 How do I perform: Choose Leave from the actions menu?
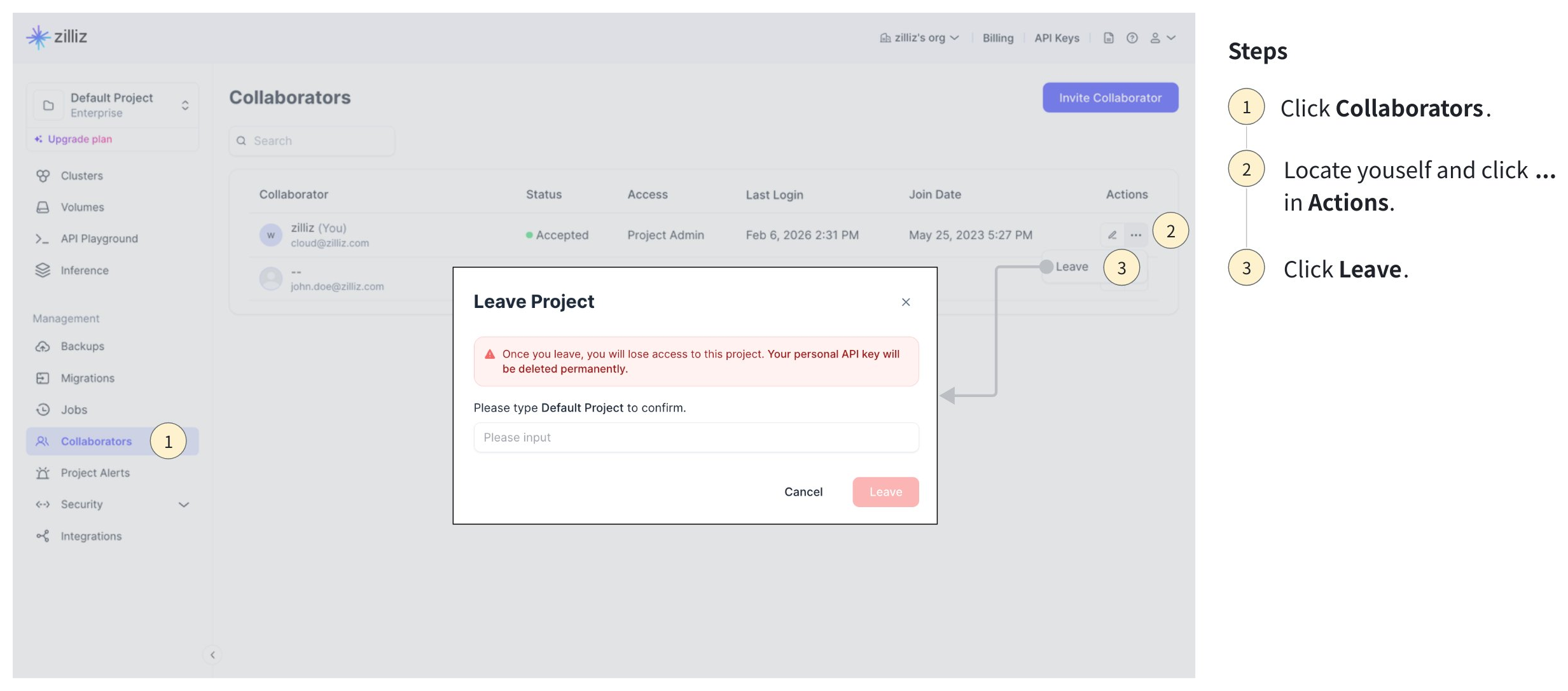[1071, 267]
